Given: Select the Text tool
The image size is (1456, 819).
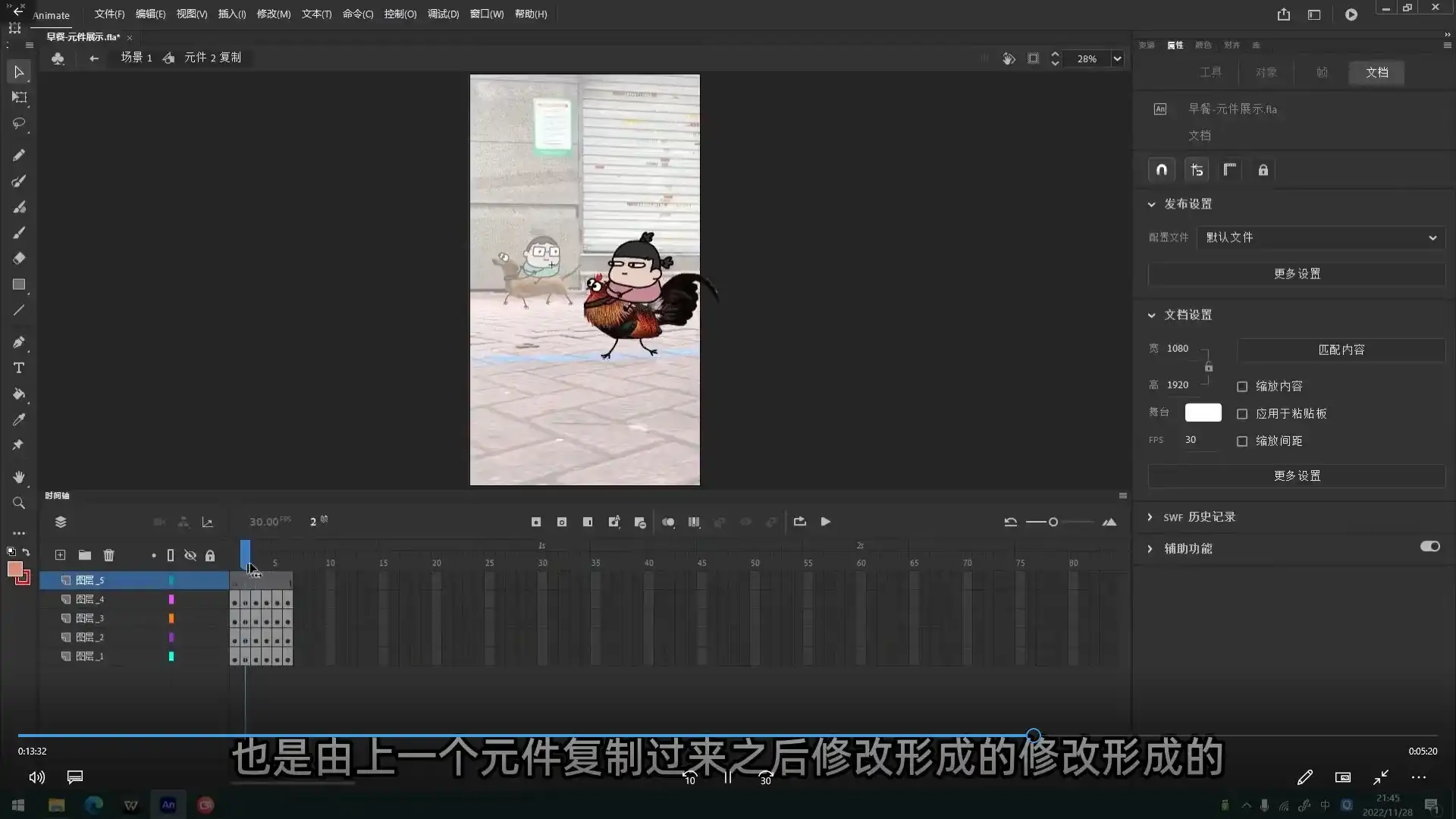Looking at the screenshot, I should 19,369.
